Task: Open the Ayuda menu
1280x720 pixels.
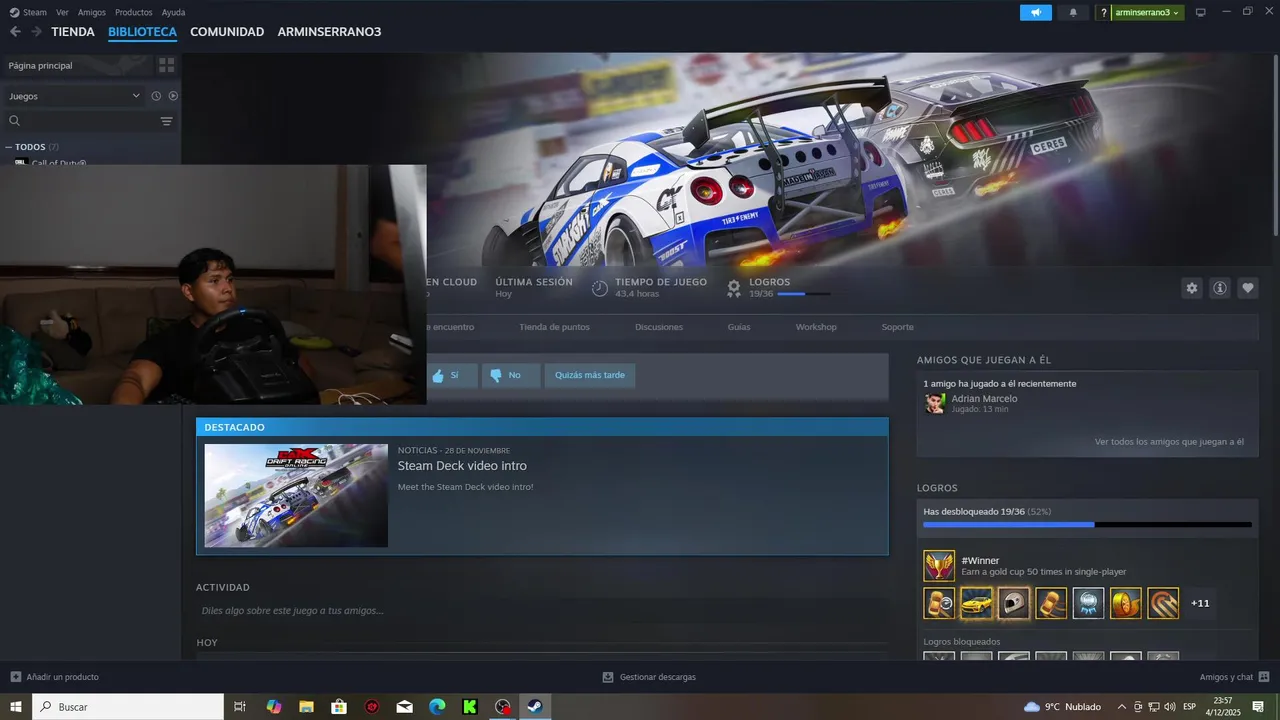Action: [x=173, y=12]
